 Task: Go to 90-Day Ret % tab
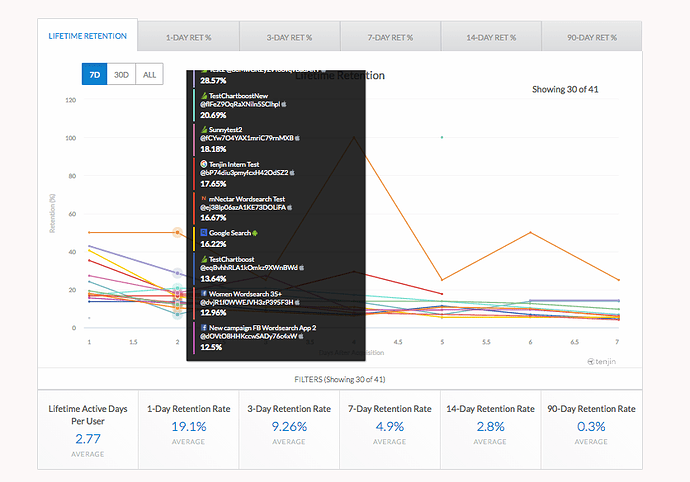click(x=592, y=37)
